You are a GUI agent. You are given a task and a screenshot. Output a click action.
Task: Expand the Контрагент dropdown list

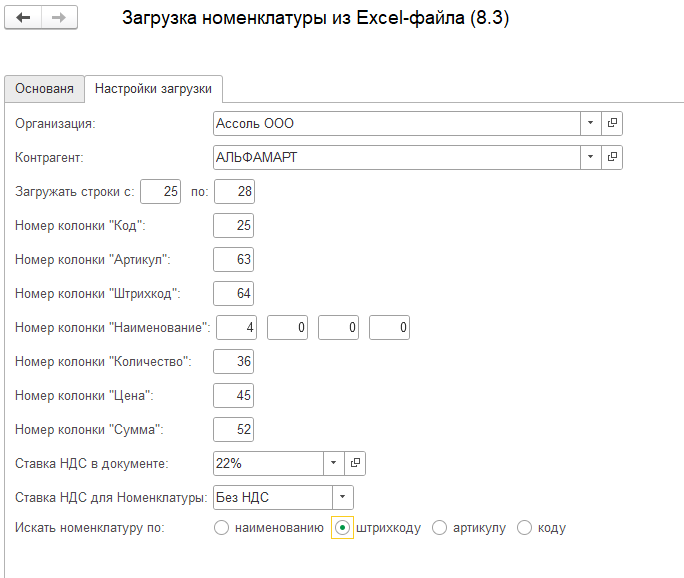coord(591,157)
